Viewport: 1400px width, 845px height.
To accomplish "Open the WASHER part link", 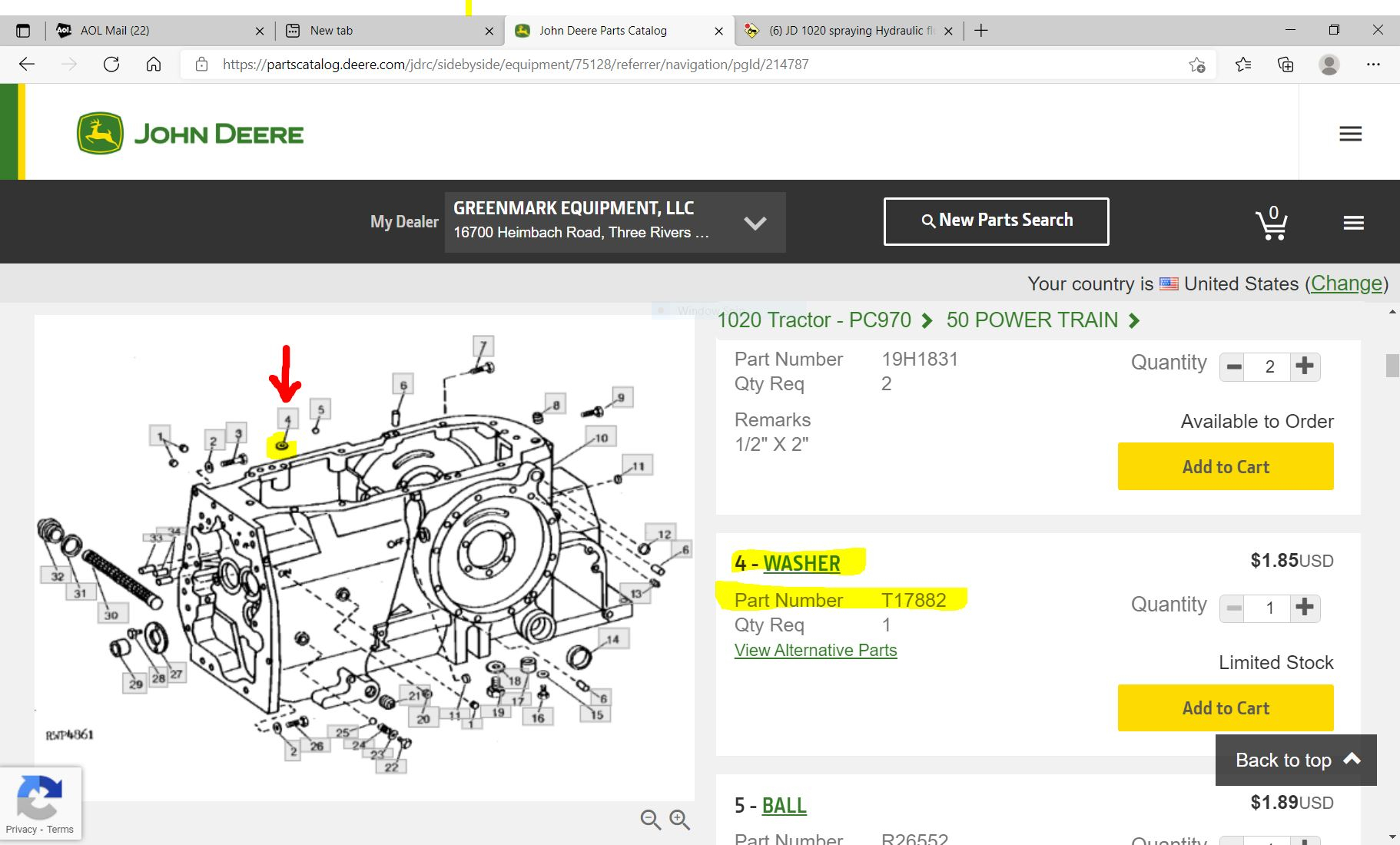I will pos(801,563).
